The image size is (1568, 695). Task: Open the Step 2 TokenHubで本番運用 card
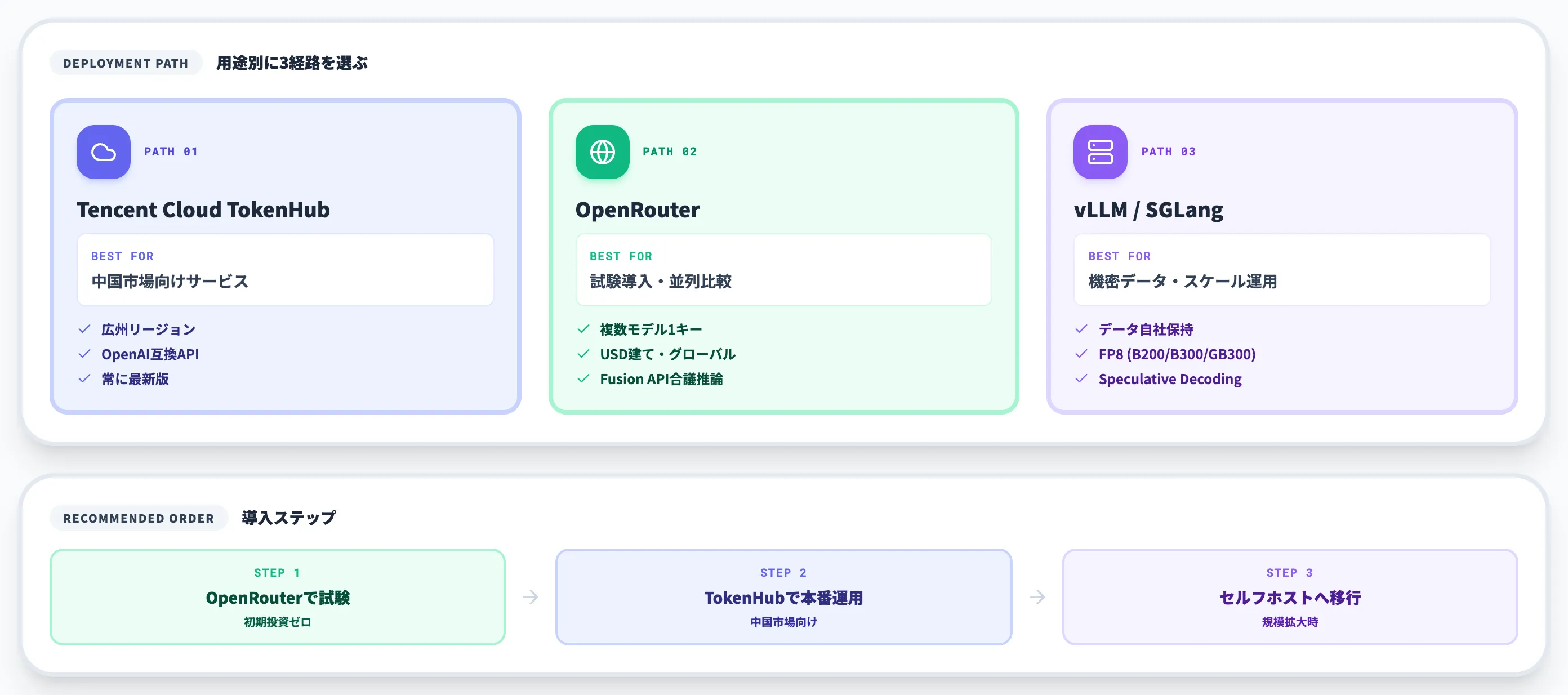[783, 597]
